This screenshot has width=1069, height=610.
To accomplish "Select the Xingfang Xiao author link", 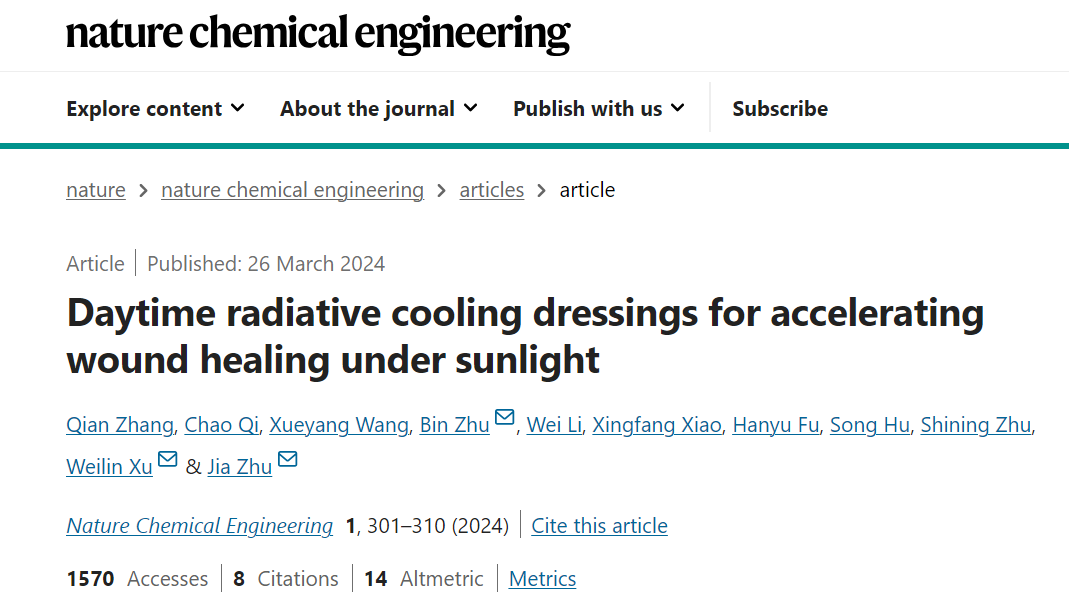I will coord(657,425).
